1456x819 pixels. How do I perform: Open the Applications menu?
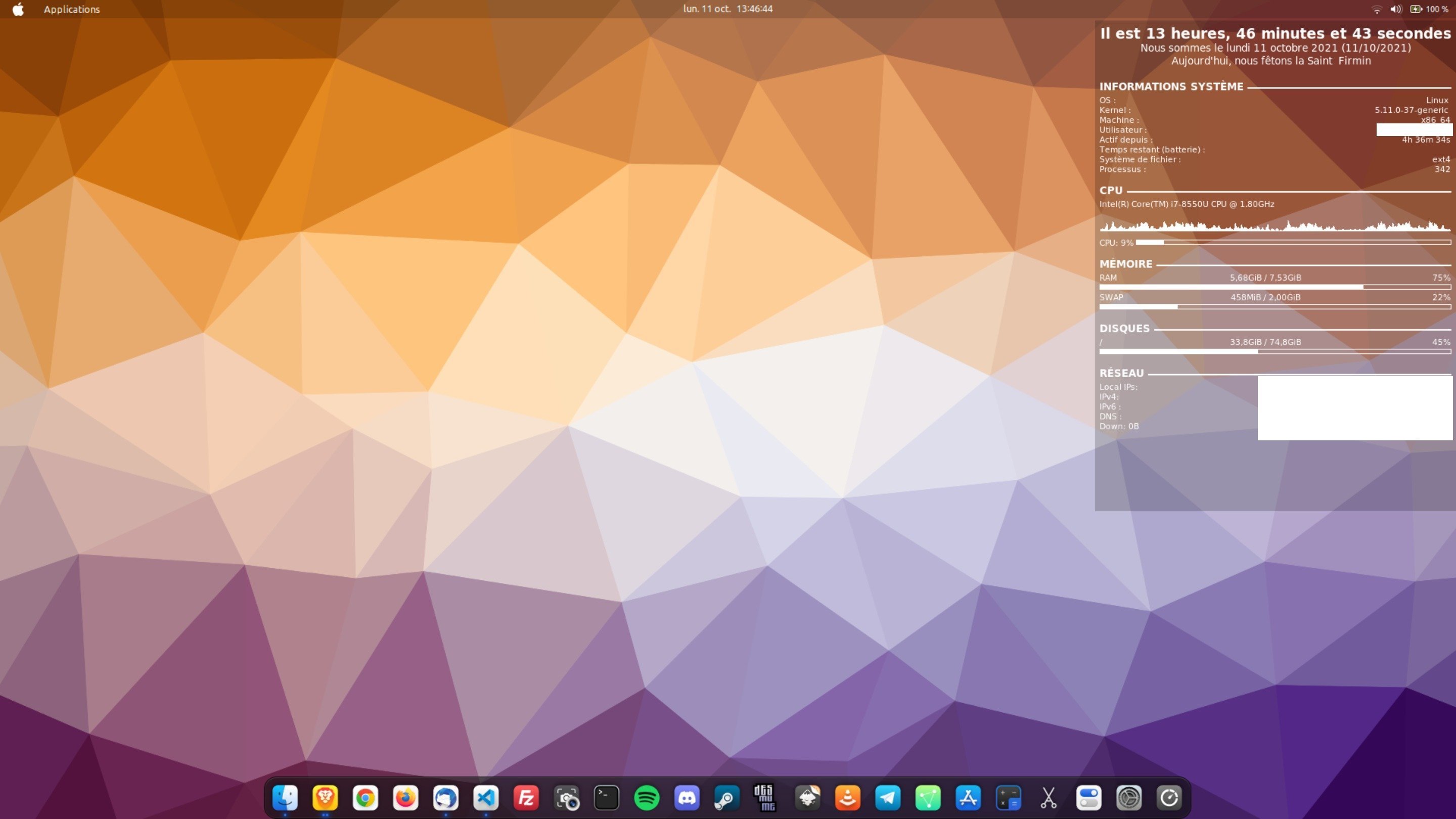(72, 9)
